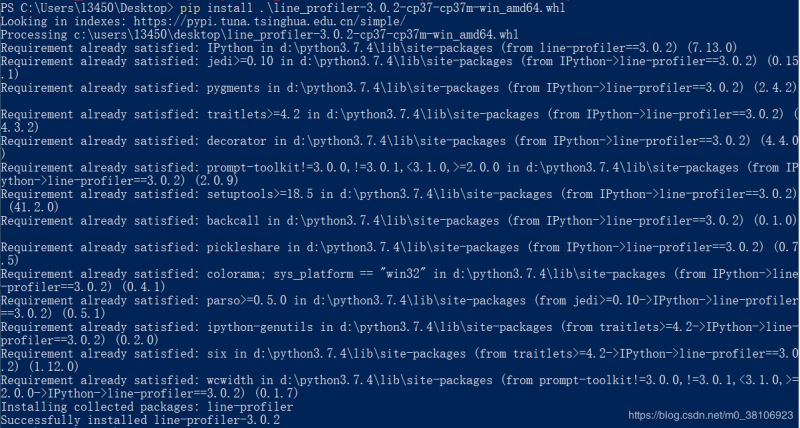Click the 'pickleshare' package name
Viewport: 800px width, 428px height.
pyautogui.click(x=243, y=247)
